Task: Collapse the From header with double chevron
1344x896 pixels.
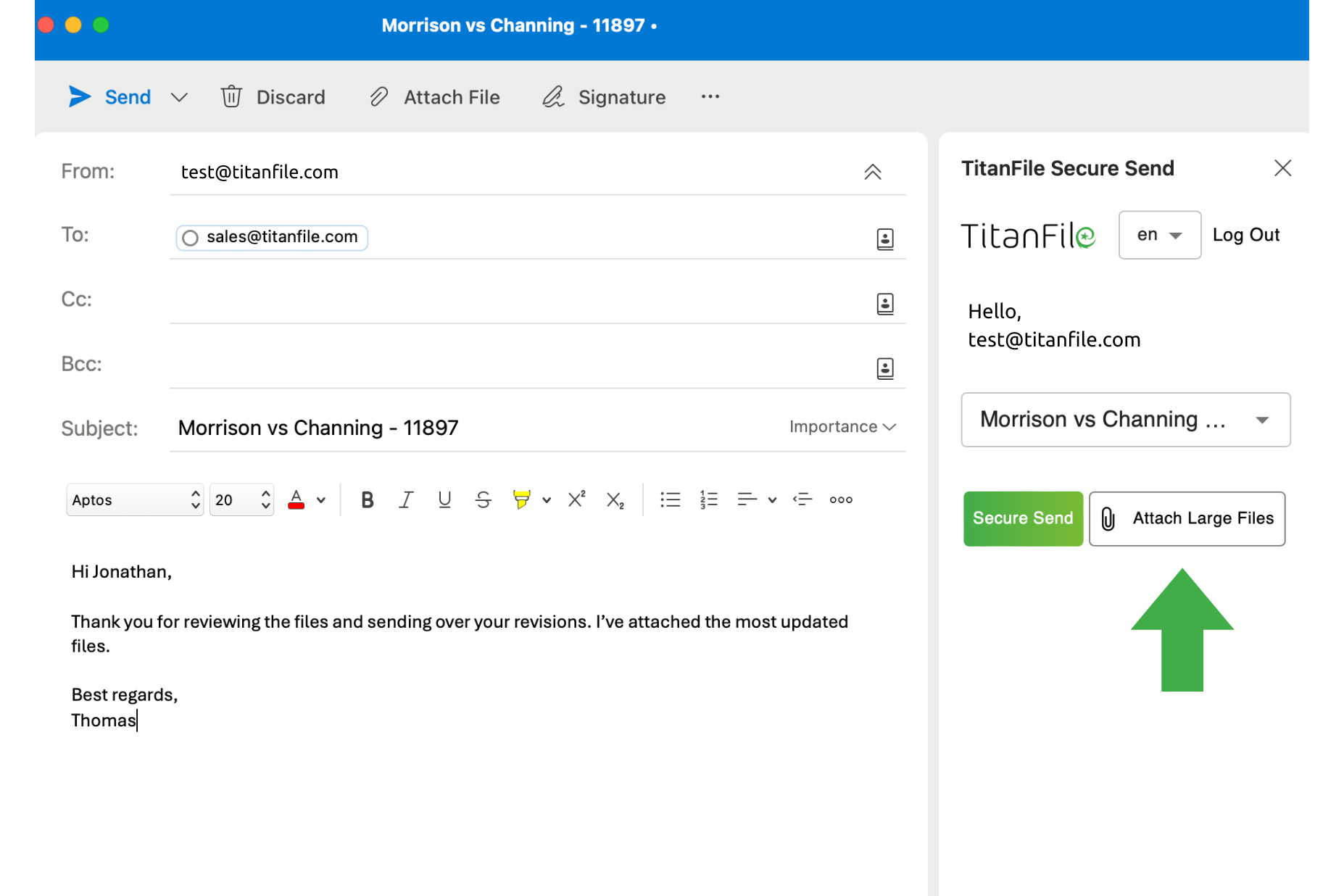Action: pos(873,172)
